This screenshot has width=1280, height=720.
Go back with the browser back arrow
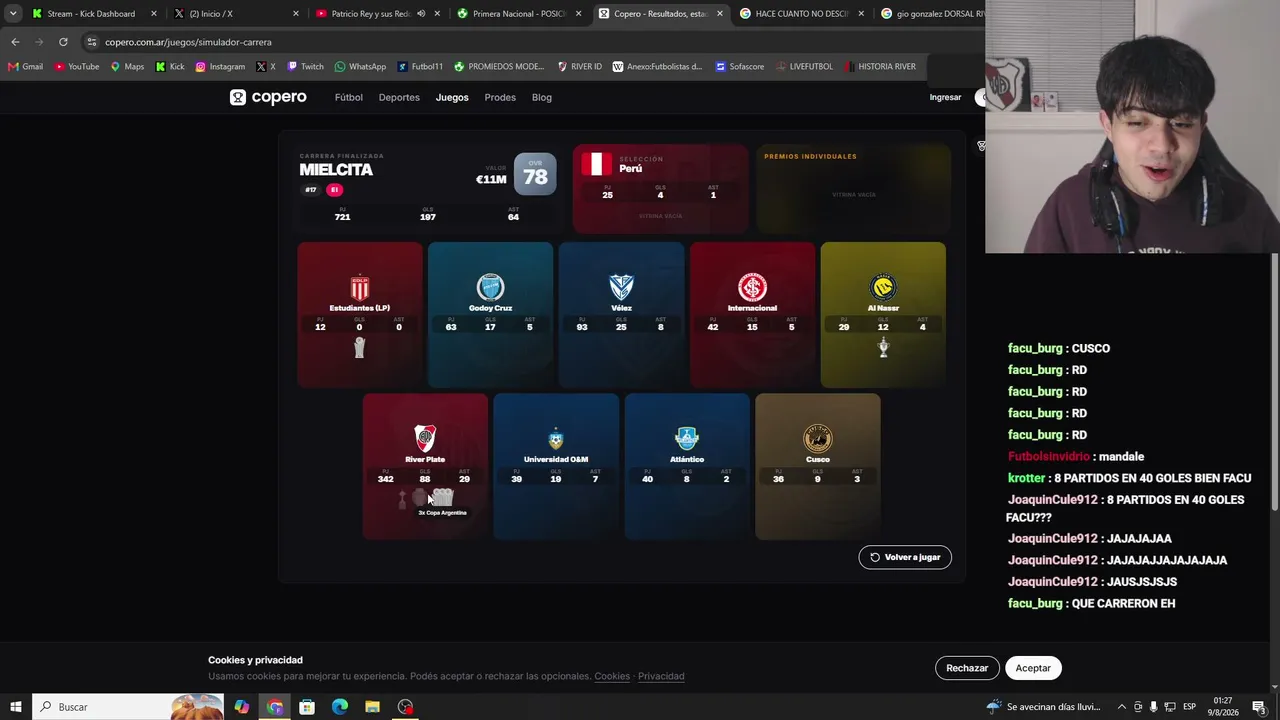(15, 42)
